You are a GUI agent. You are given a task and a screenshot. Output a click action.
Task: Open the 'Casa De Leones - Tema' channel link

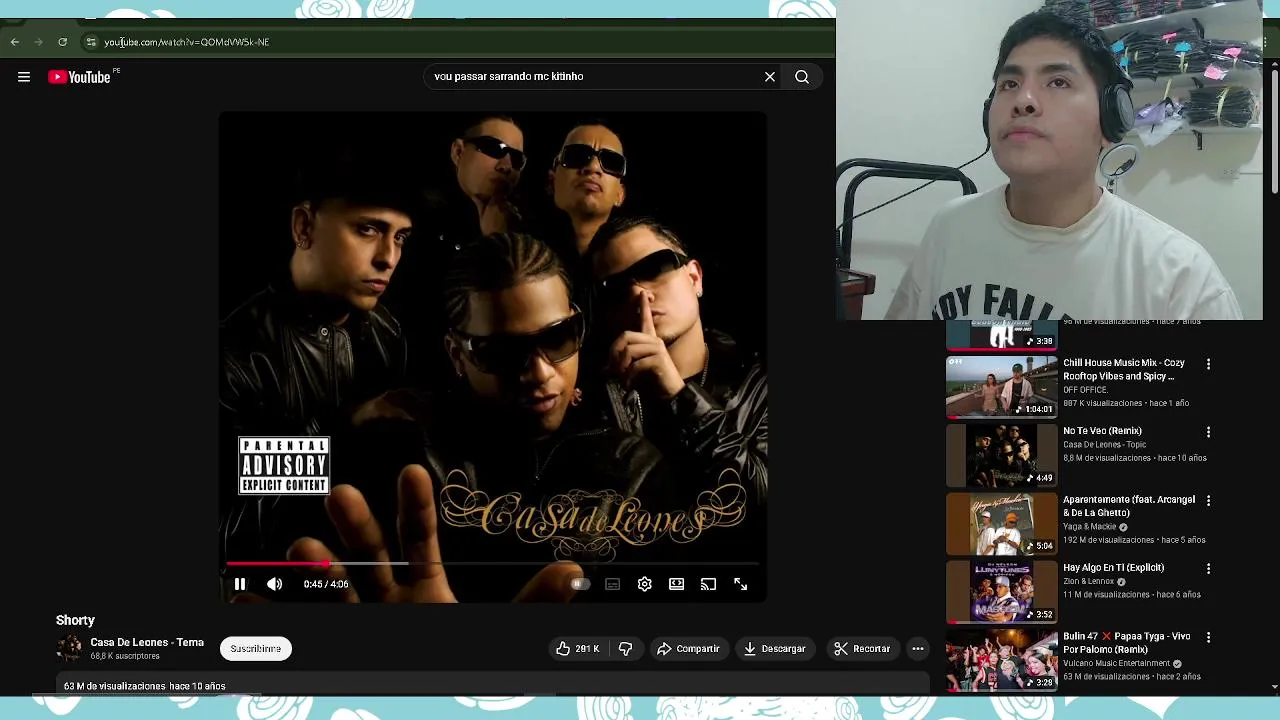[147, 642]
